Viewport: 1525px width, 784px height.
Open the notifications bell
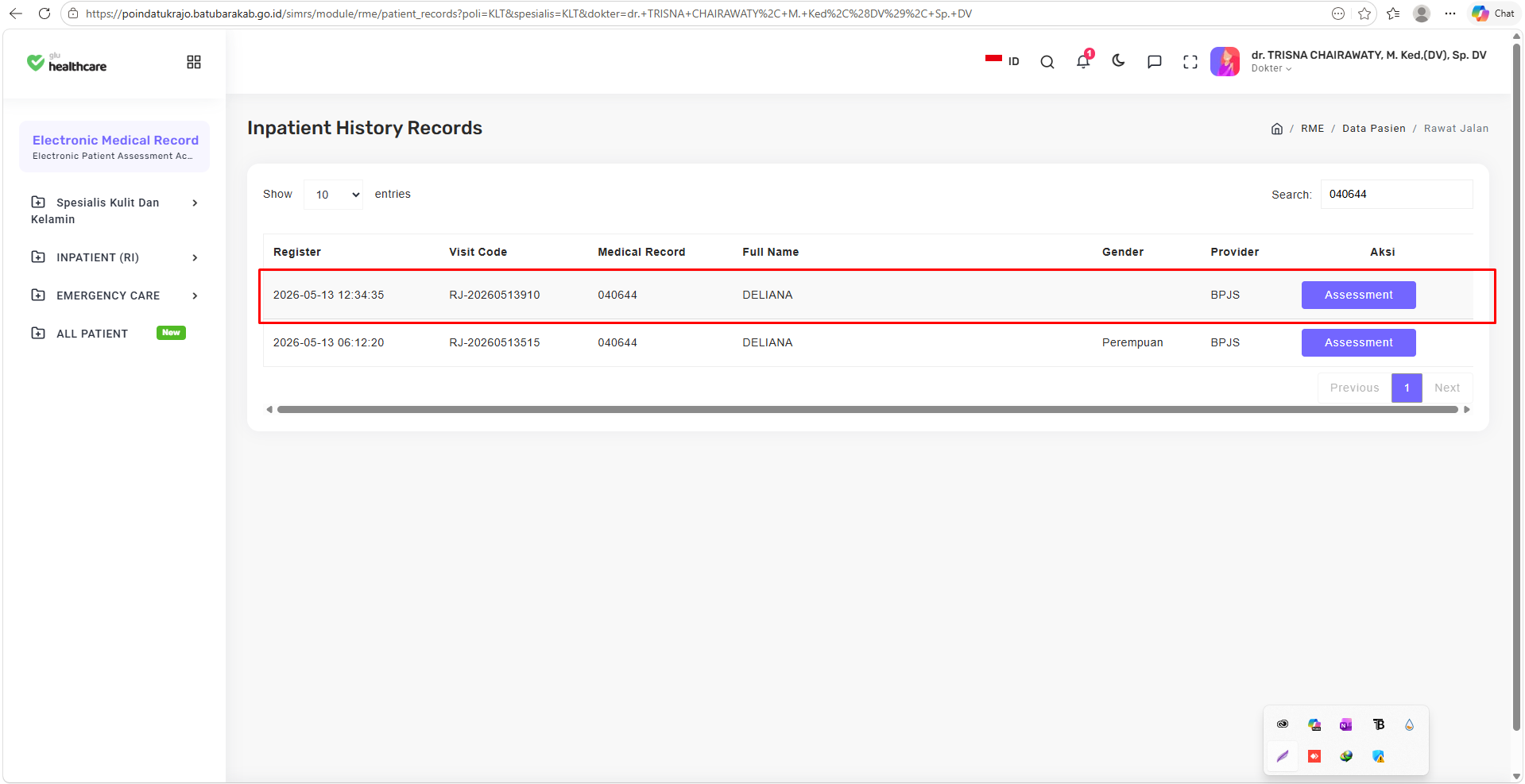pos(1083,61)
